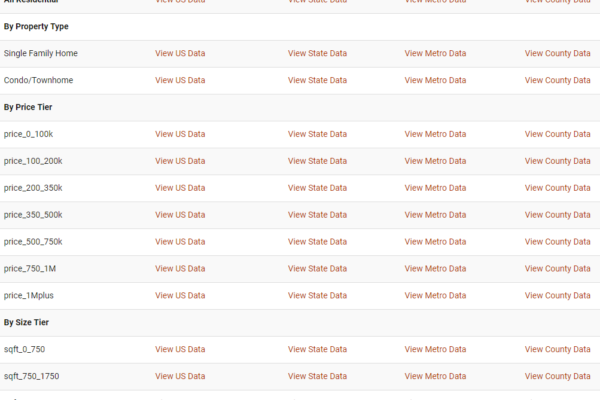
Task: Open View County Data for price_1Mplus
Action: click(558, 296)
